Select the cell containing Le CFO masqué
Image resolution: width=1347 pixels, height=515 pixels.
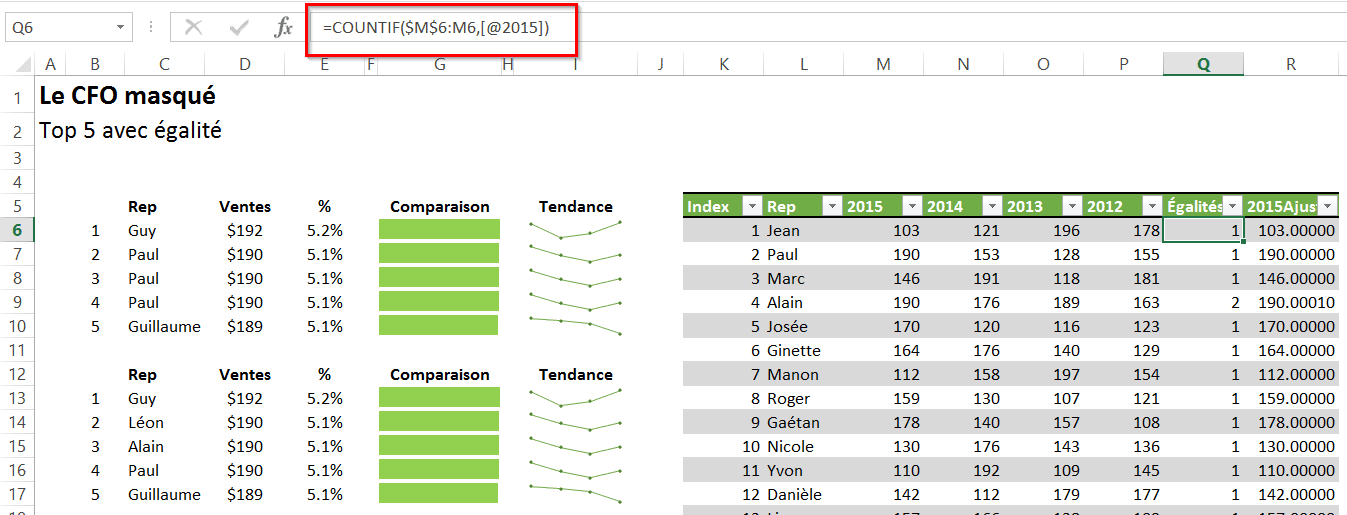click(x=127, y=97)
